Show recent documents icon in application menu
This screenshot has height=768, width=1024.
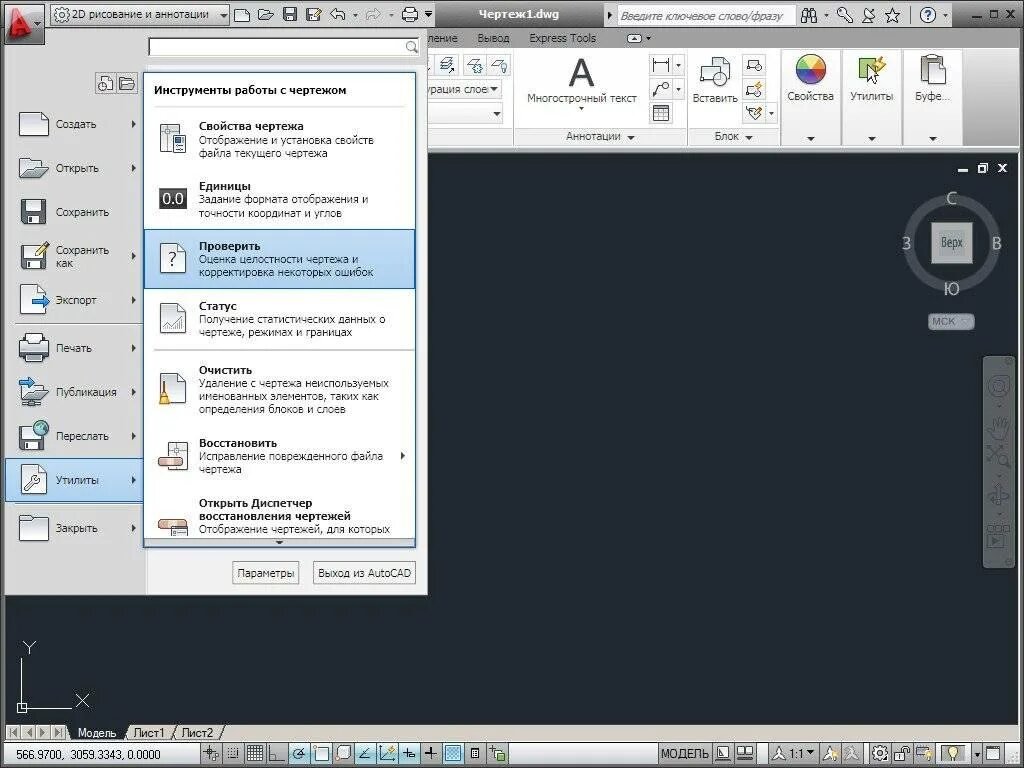[x=105, y=84]
